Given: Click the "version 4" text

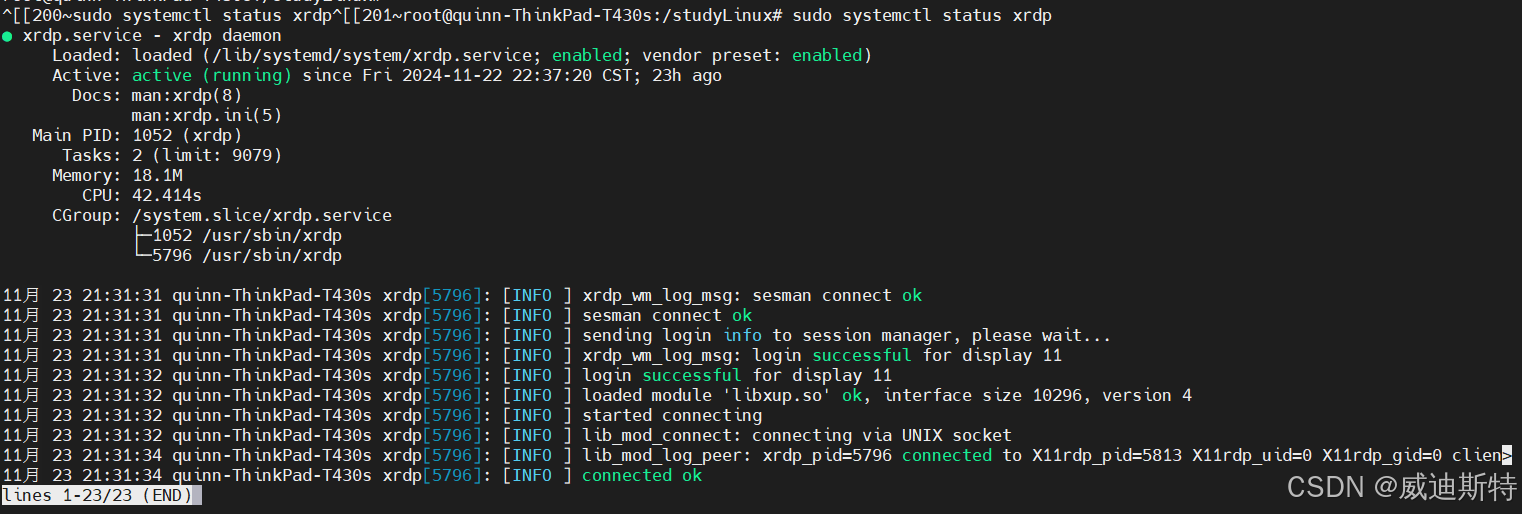Looking at the screenshot, I should click(x=1147, y=396).
